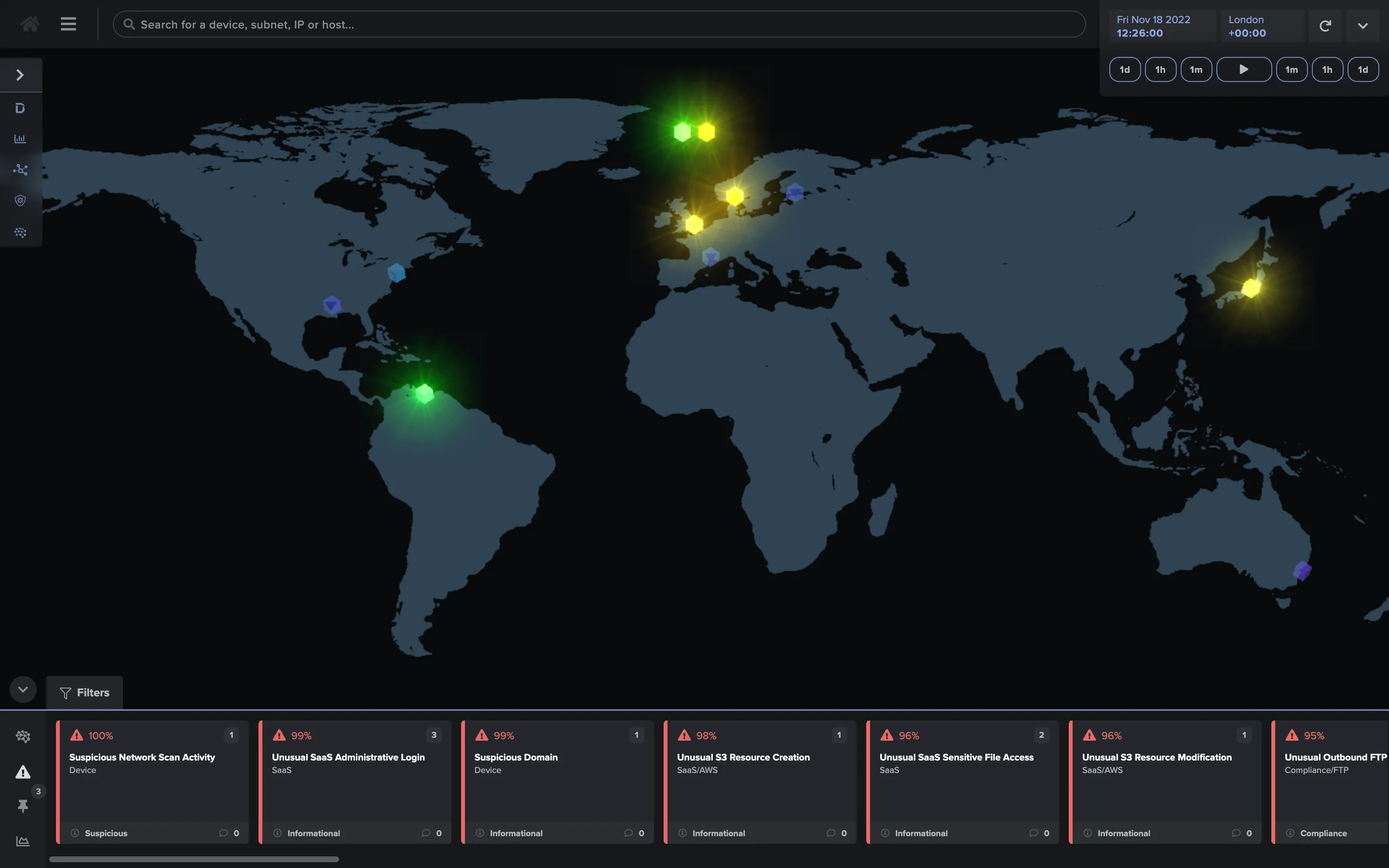Viewport: 1389px width, 868px height.
Task: Open the bar chart icon in left sidebar
Action: coord(21,139)
